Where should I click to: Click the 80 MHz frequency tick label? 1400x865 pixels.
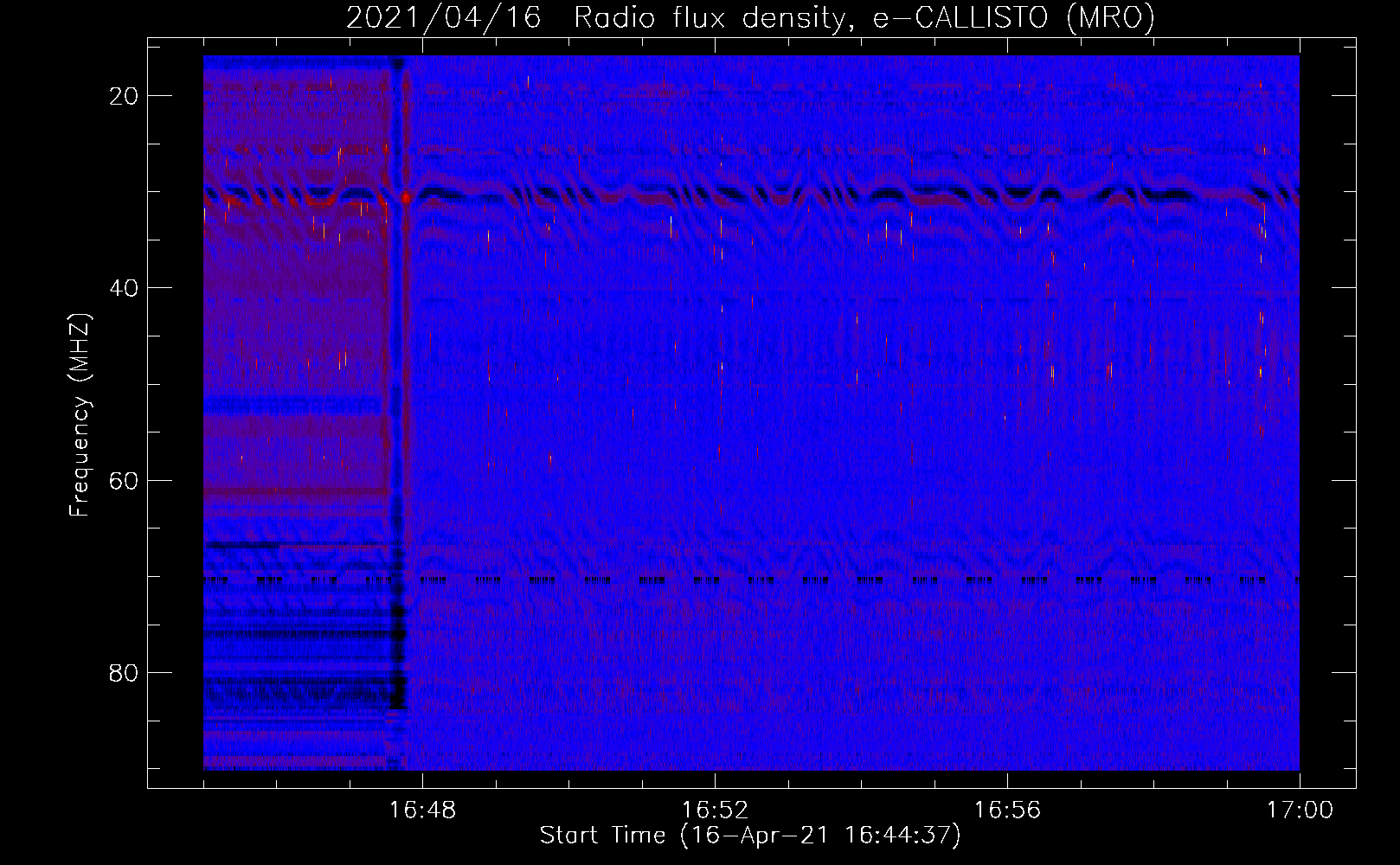pyautogui.click(x=124, y=672)
